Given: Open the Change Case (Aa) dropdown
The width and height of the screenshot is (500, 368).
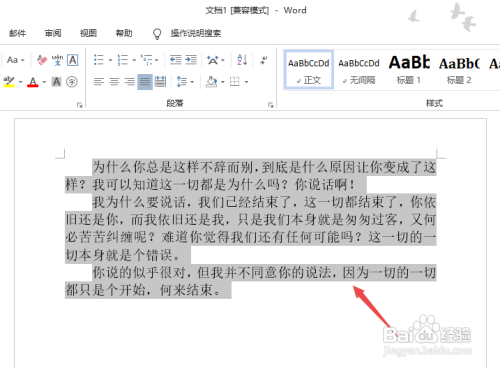Looking at the screenshot, I should pyautogui.click(x=15, y=60).
